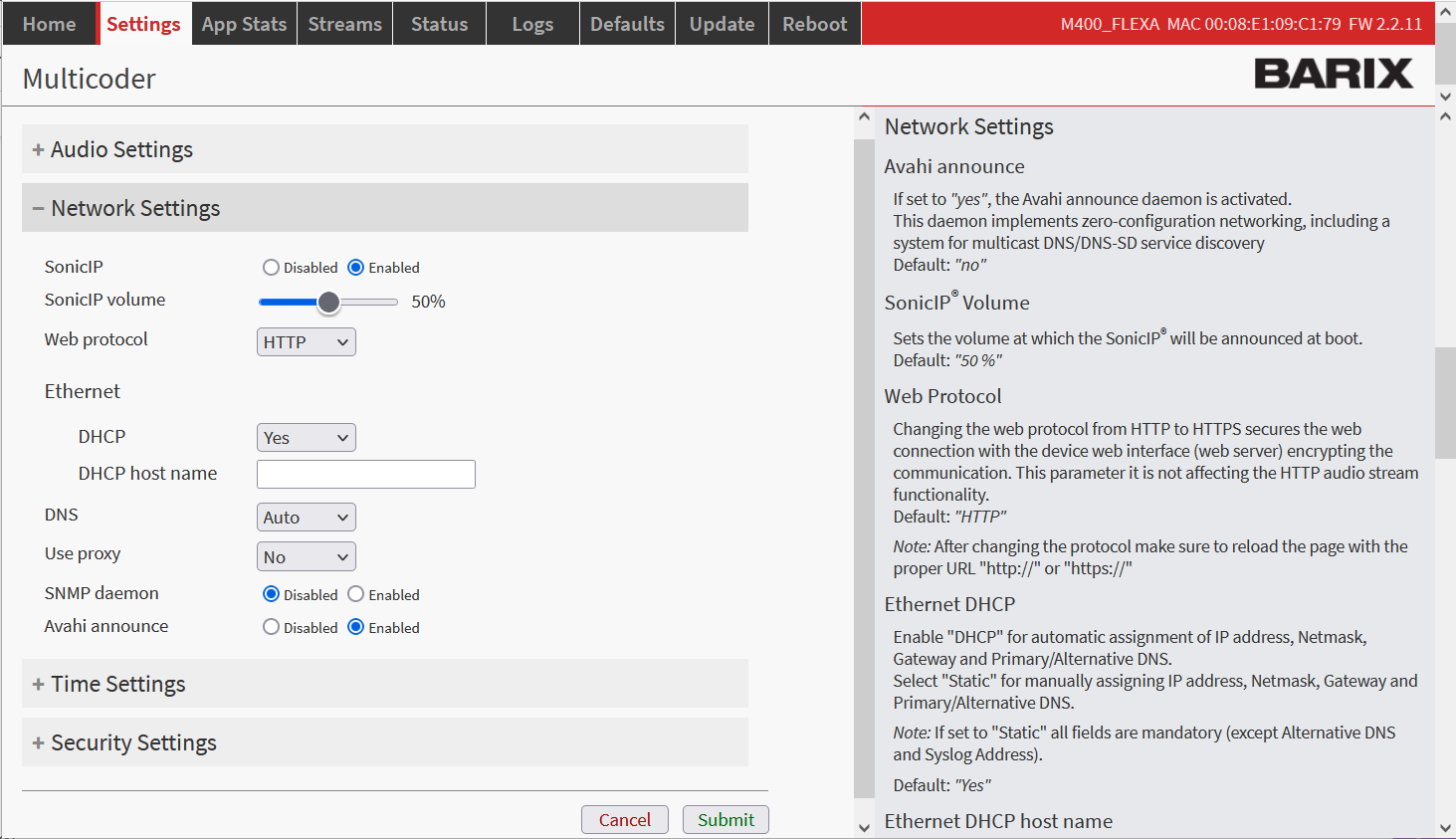Click the Cancel button
Image resolution: width=1456 pixels, height=839 pixels.
tap(624, 819)
